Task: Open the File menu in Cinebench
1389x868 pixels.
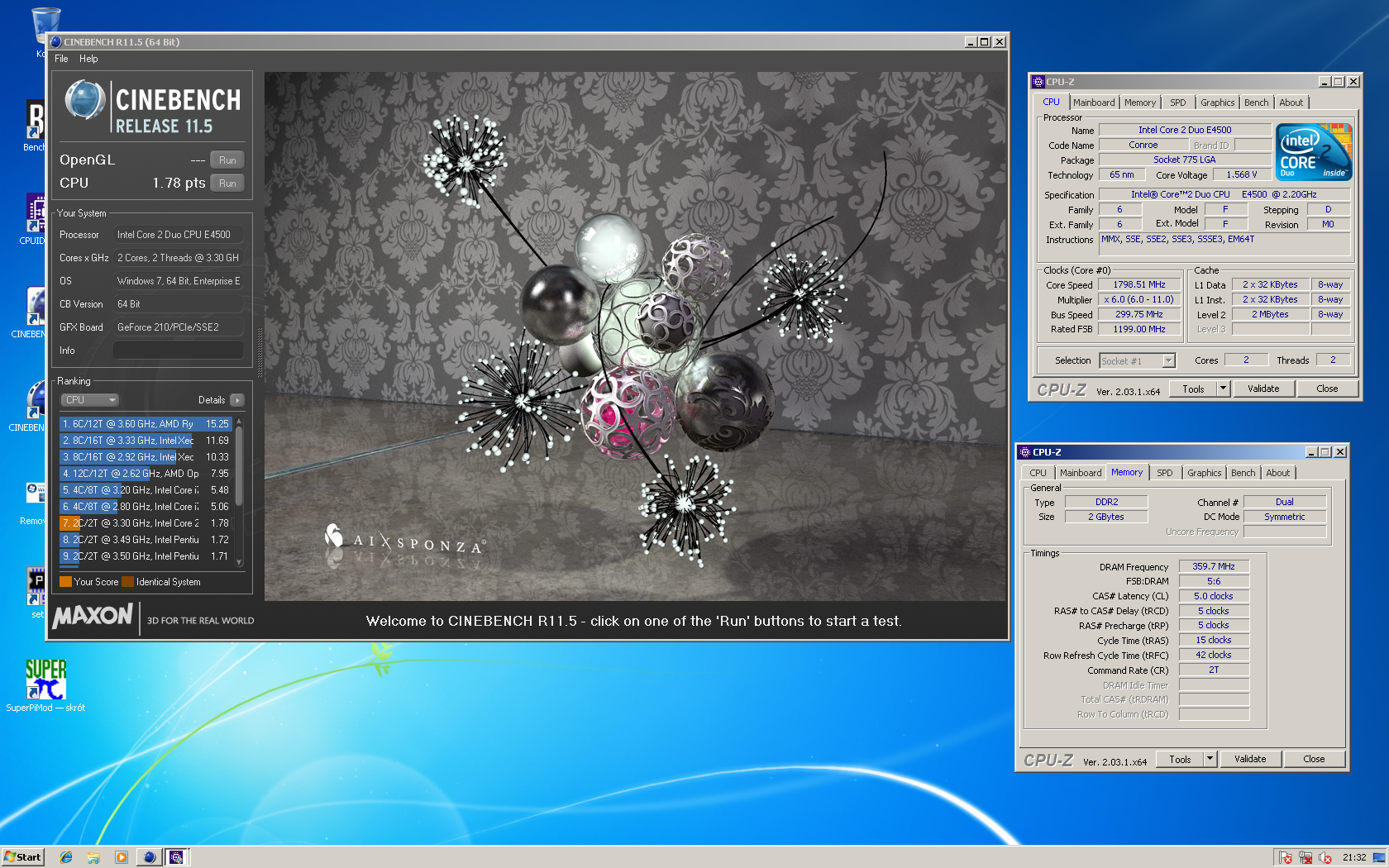Action: tap(61, 59)
